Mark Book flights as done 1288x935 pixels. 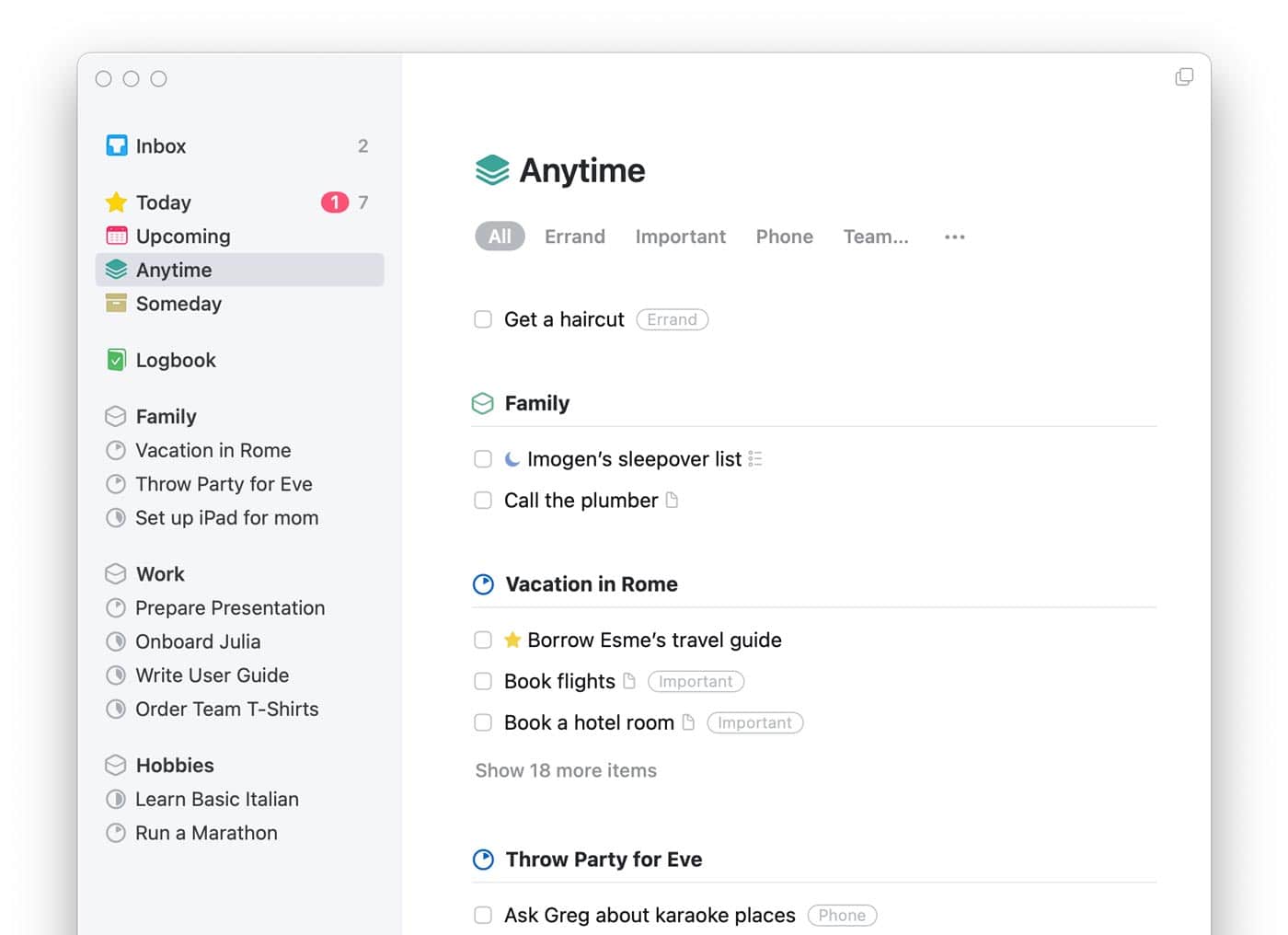pyautogui.click(x=483, y=681)
